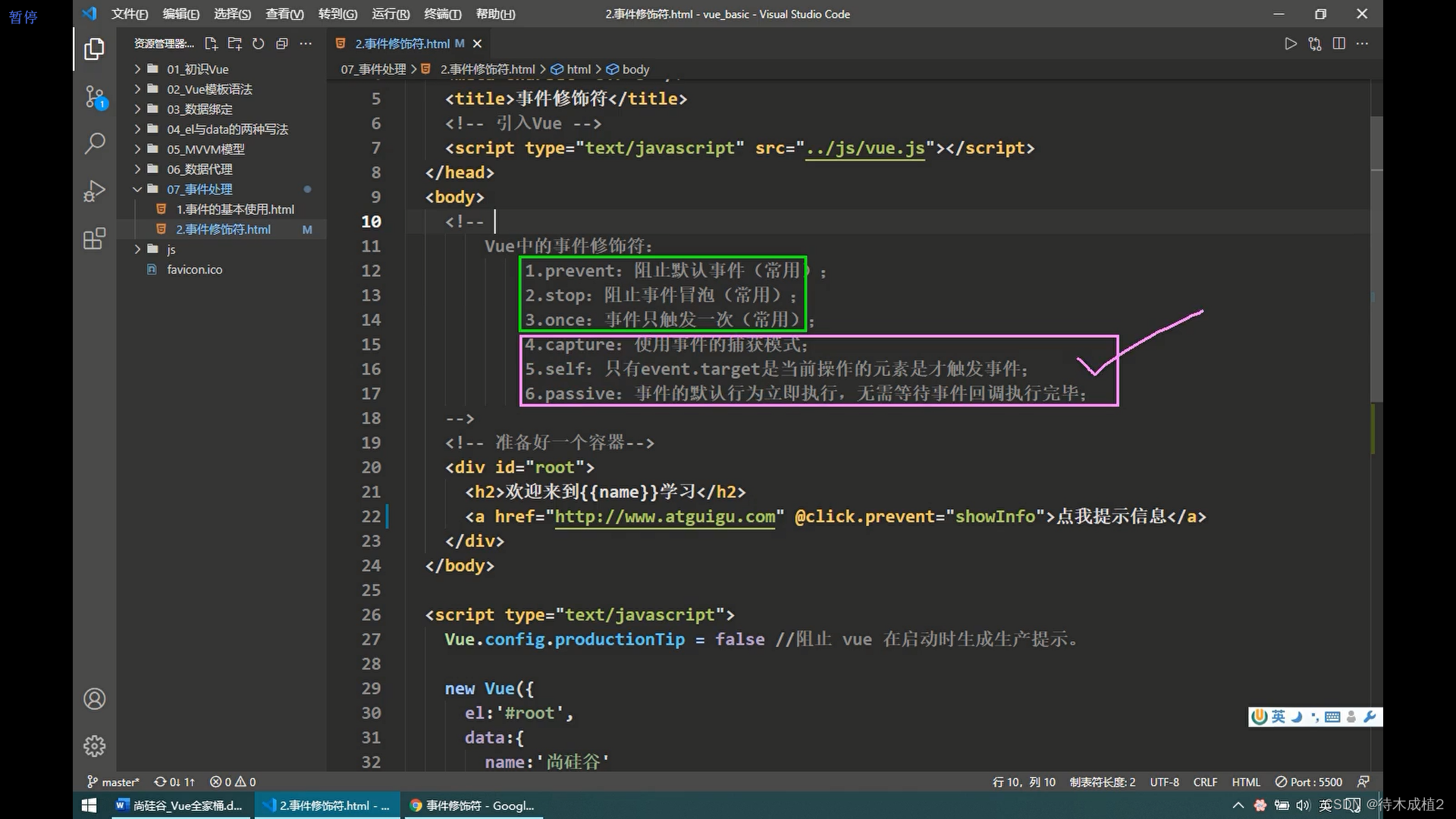The width and height of the screenshot is (1456, 819).
Task: Click New Folder icon in explorer header
Action: [235, 44]
